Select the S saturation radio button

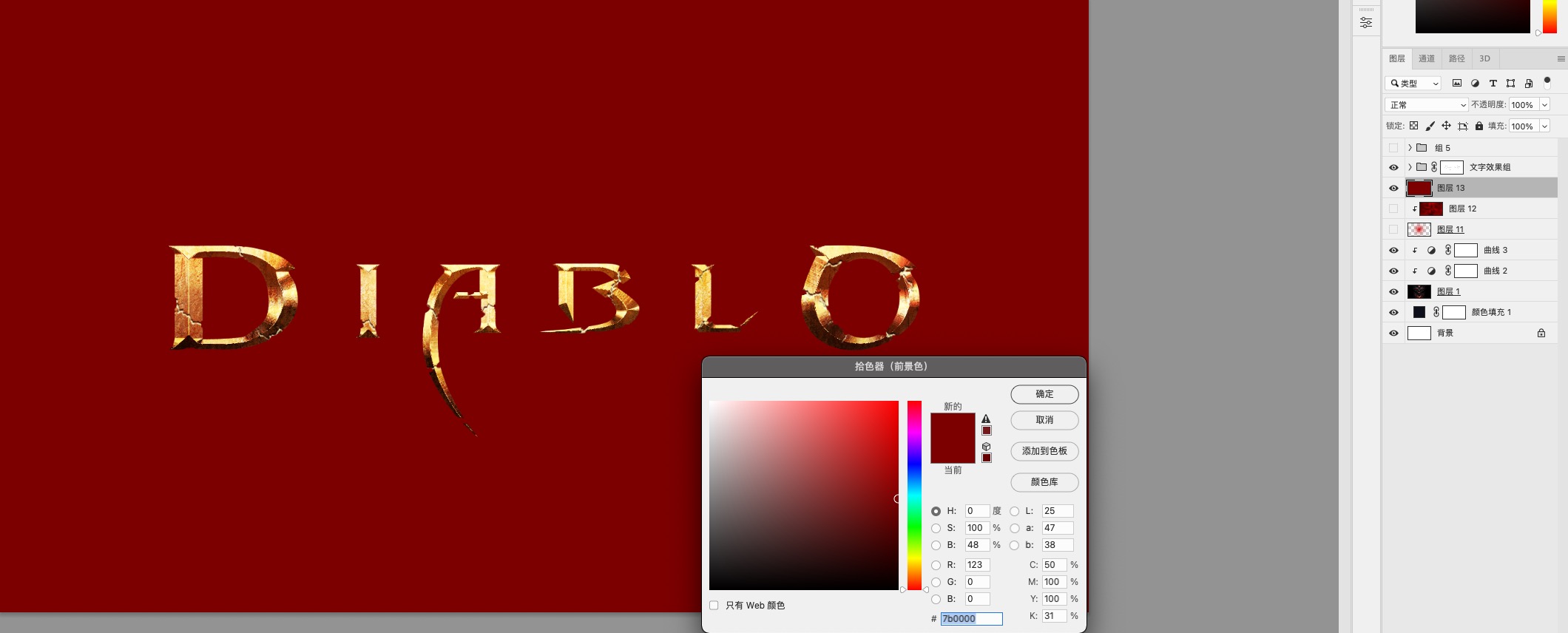coord(936,528)
